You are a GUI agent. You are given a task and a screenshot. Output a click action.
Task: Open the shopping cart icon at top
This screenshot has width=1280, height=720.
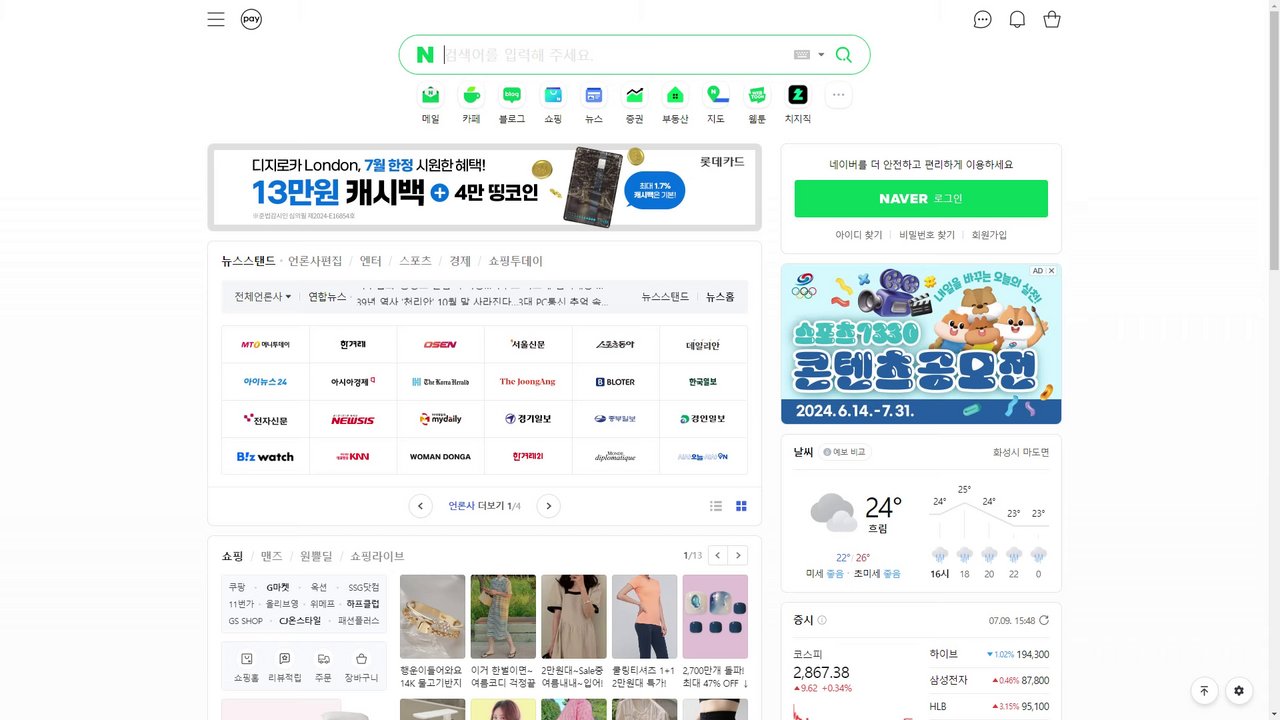click(x=1052, y=19)
